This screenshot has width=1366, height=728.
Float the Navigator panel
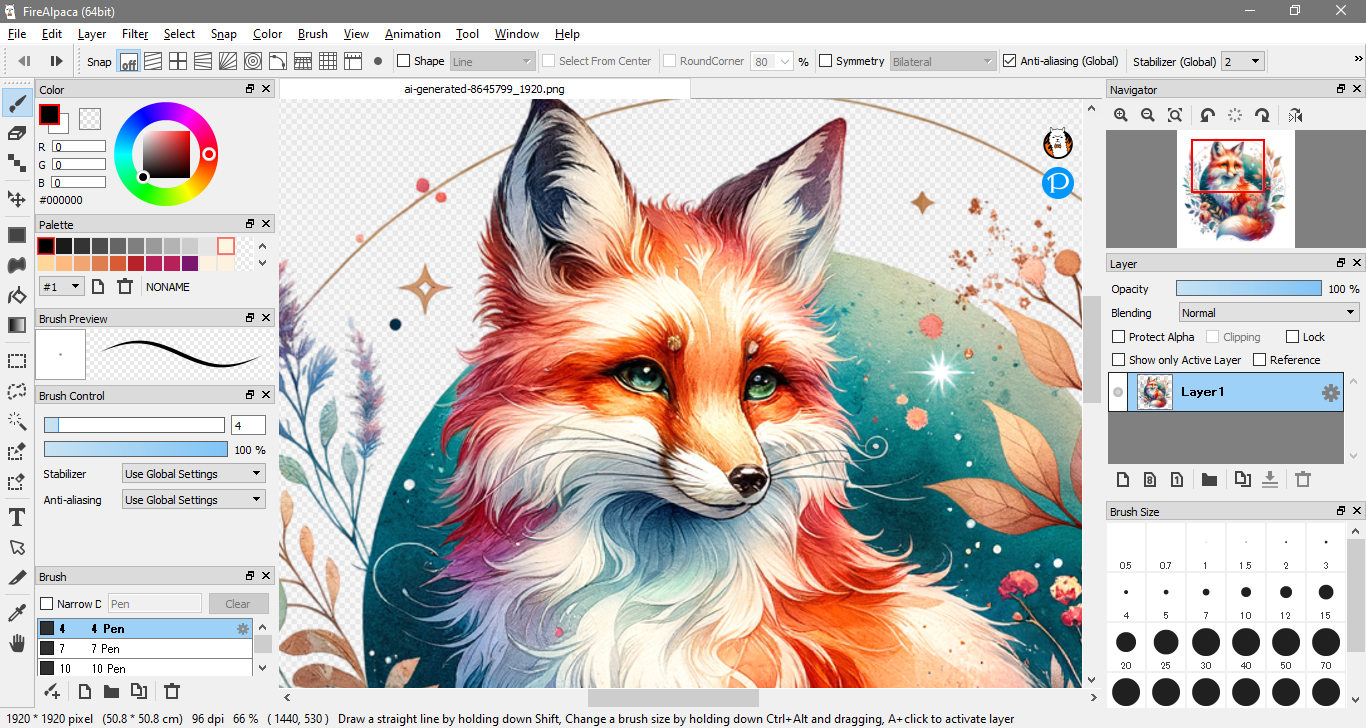1341,89
